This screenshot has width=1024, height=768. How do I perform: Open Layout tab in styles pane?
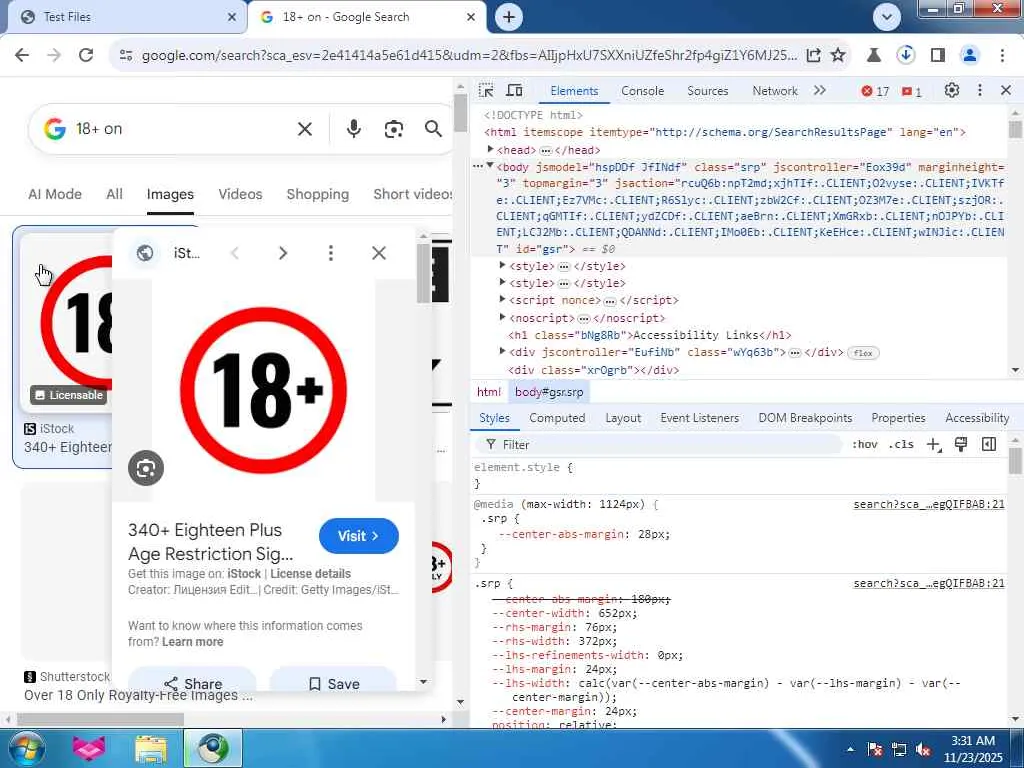[x=623, y=418]
